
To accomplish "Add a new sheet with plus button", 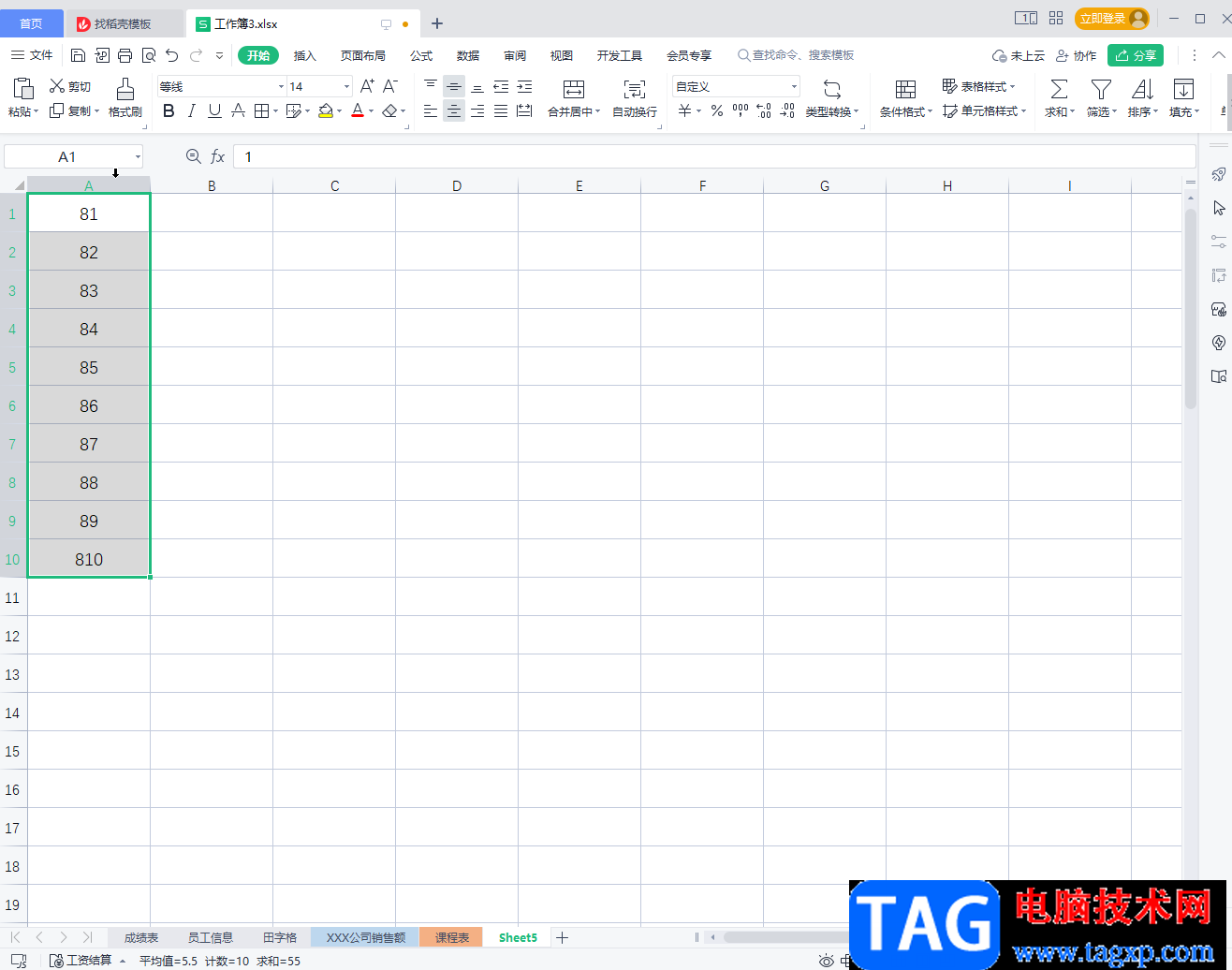I will tap(562, 937).
